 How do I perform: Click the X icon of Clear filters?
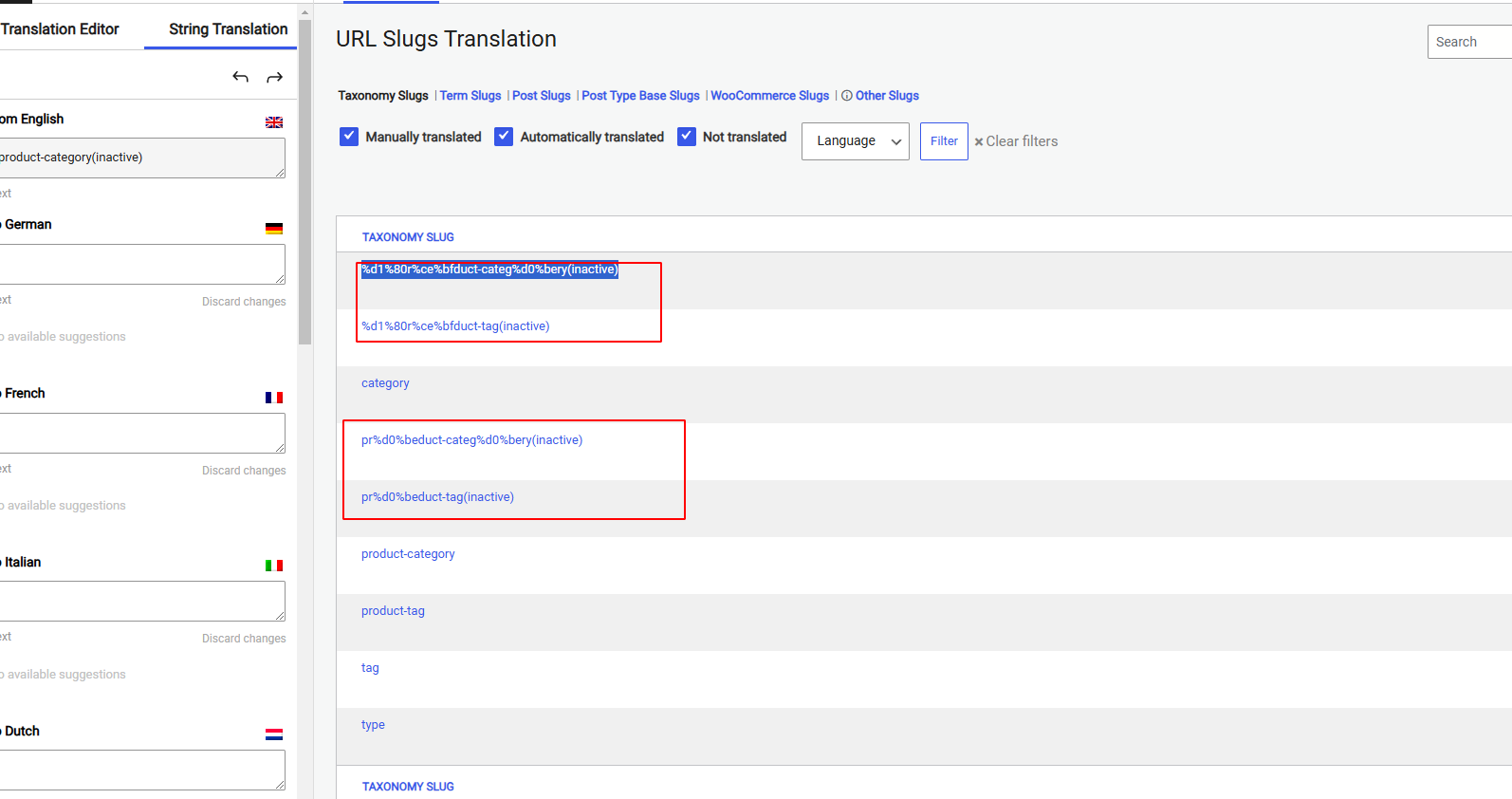tap(979, 141)
